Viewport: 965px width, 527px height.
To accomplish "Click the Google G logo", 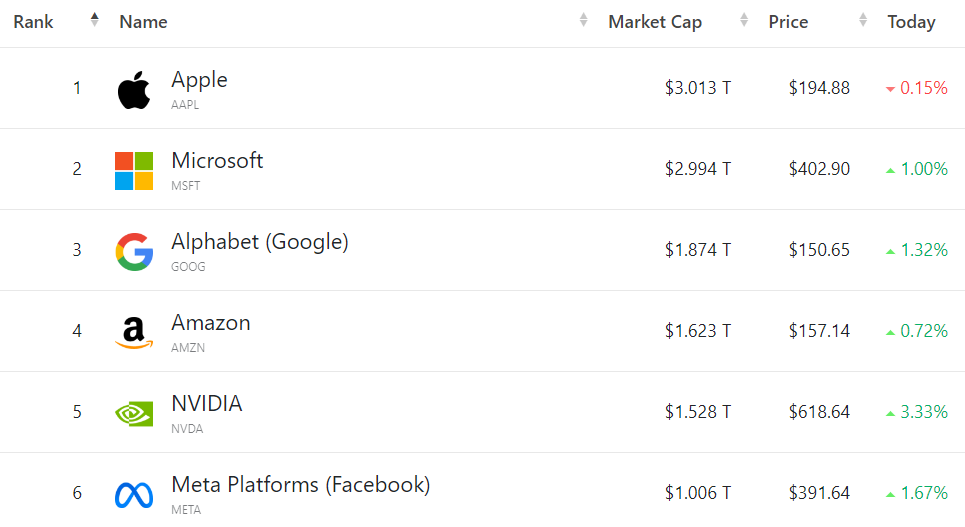I will [x=134, y=252].
